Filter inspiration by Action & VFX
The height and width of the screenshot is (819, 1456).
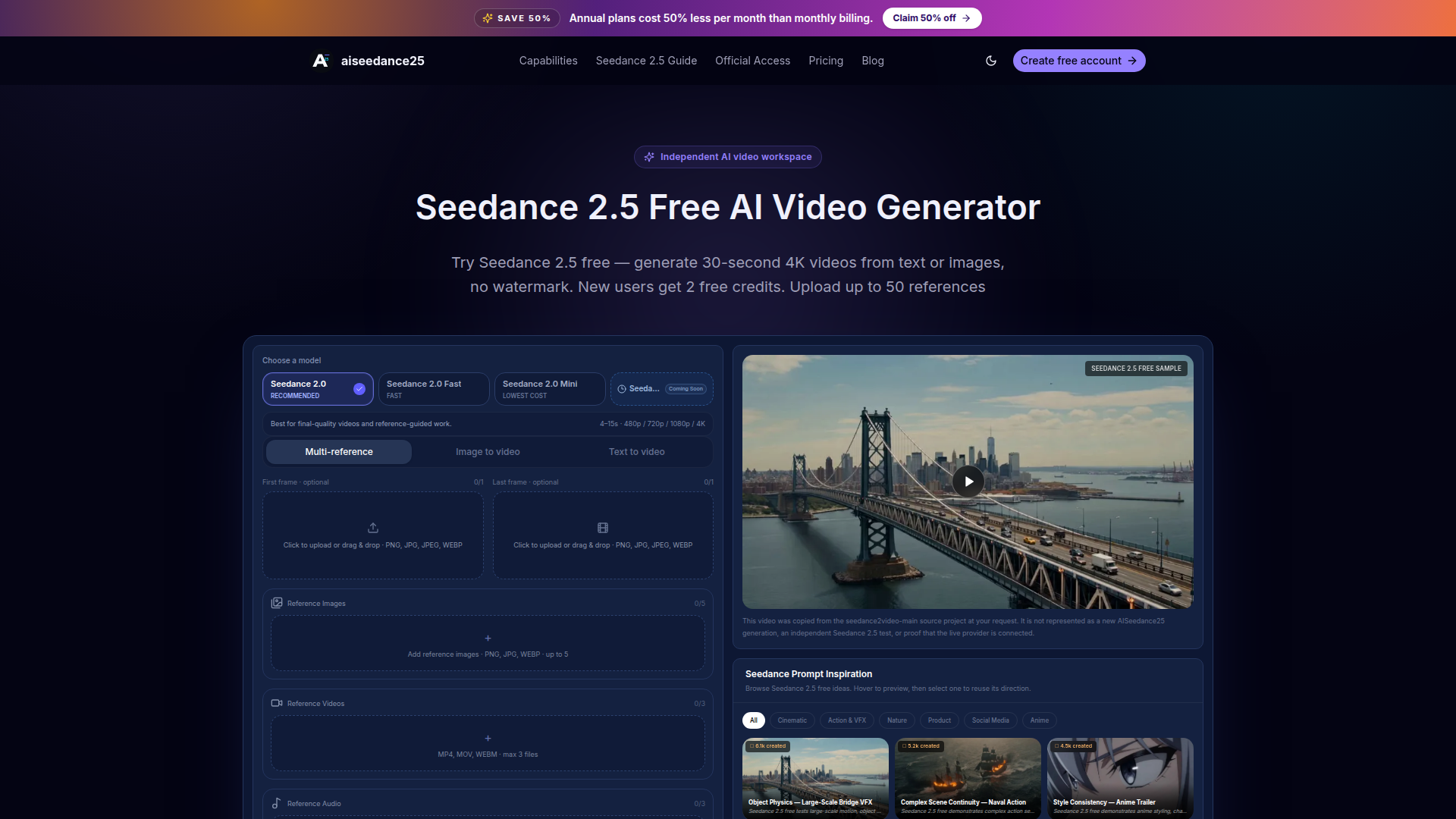pyautogui.click(x=847, y=720)
